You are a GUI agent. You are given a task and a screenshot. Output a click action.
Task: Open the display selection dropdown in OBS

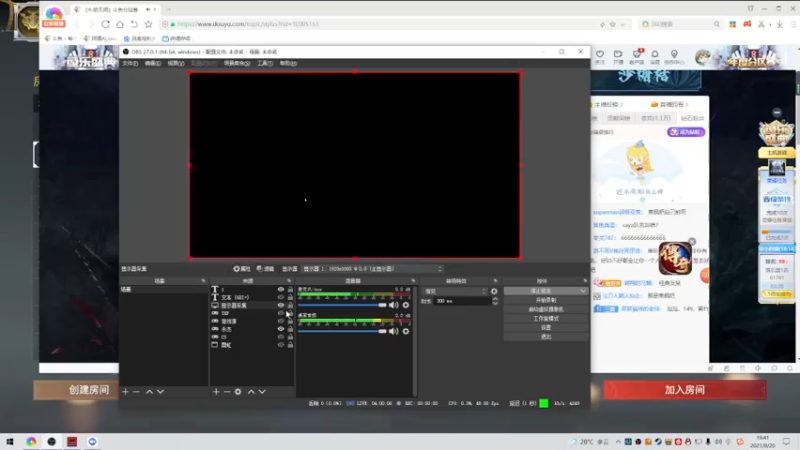(x=372, y=269)
